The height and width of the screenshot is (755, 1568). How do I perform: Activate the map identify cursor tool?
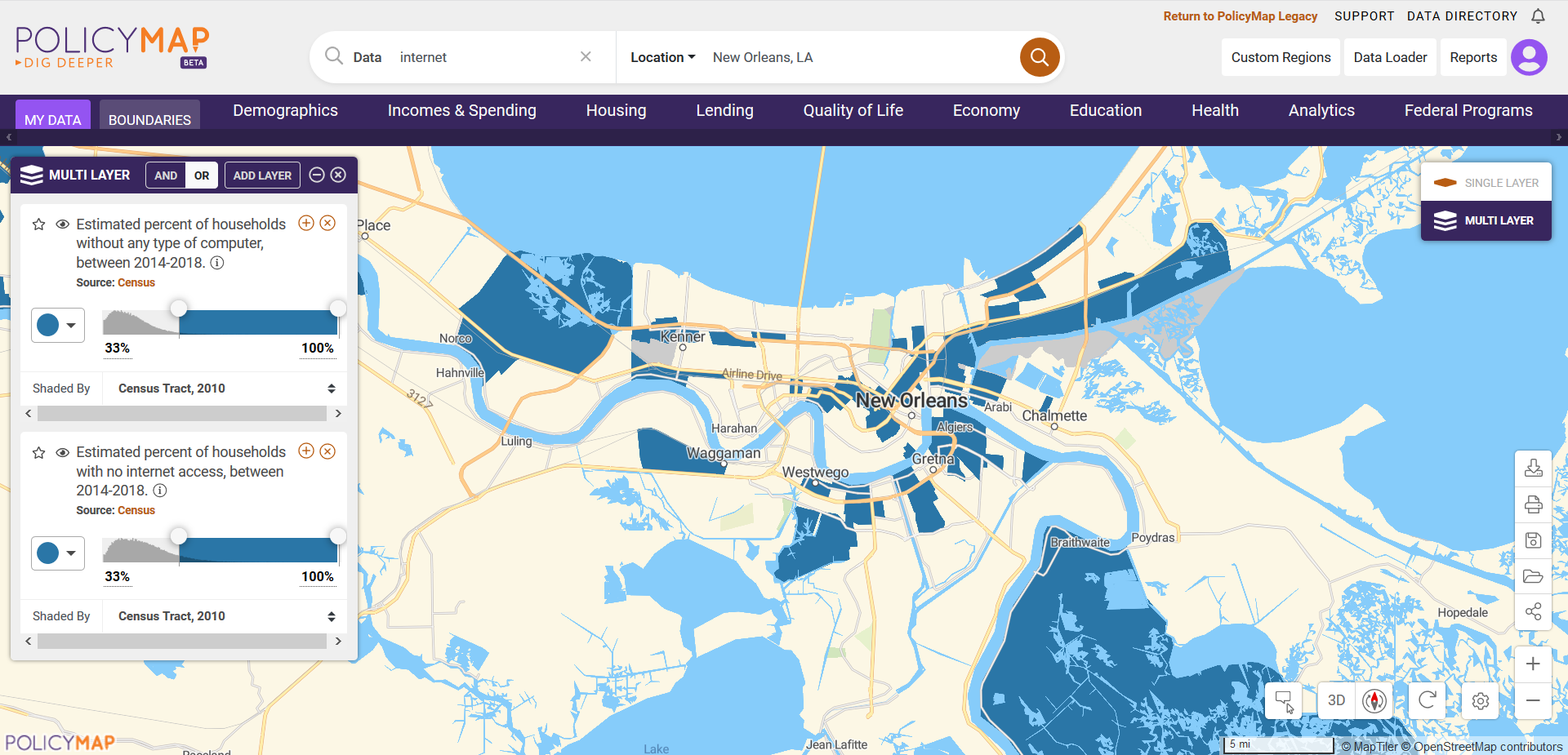tap(1284, 700)
